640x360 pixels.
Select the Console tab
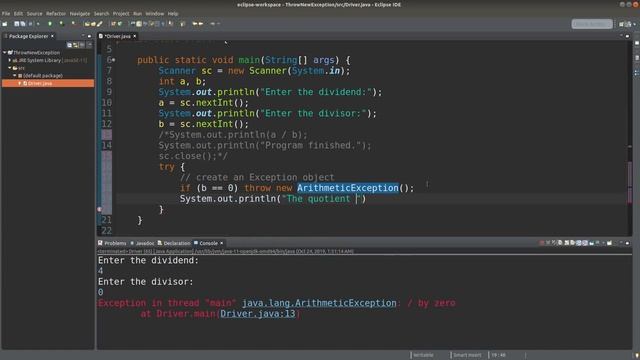[x=206, y=243]
